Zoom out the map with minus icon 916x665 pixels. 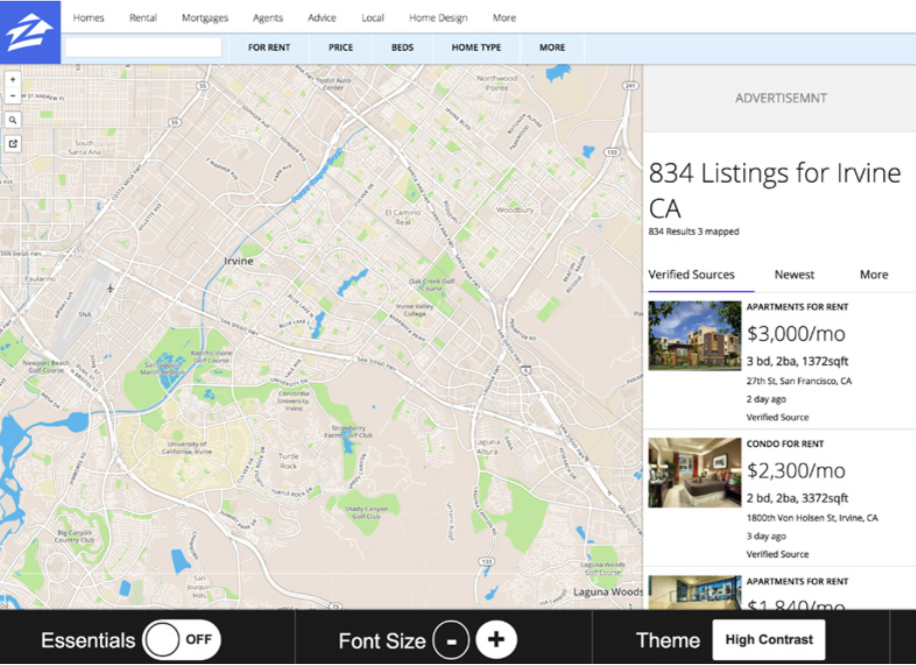coord(13,95)
